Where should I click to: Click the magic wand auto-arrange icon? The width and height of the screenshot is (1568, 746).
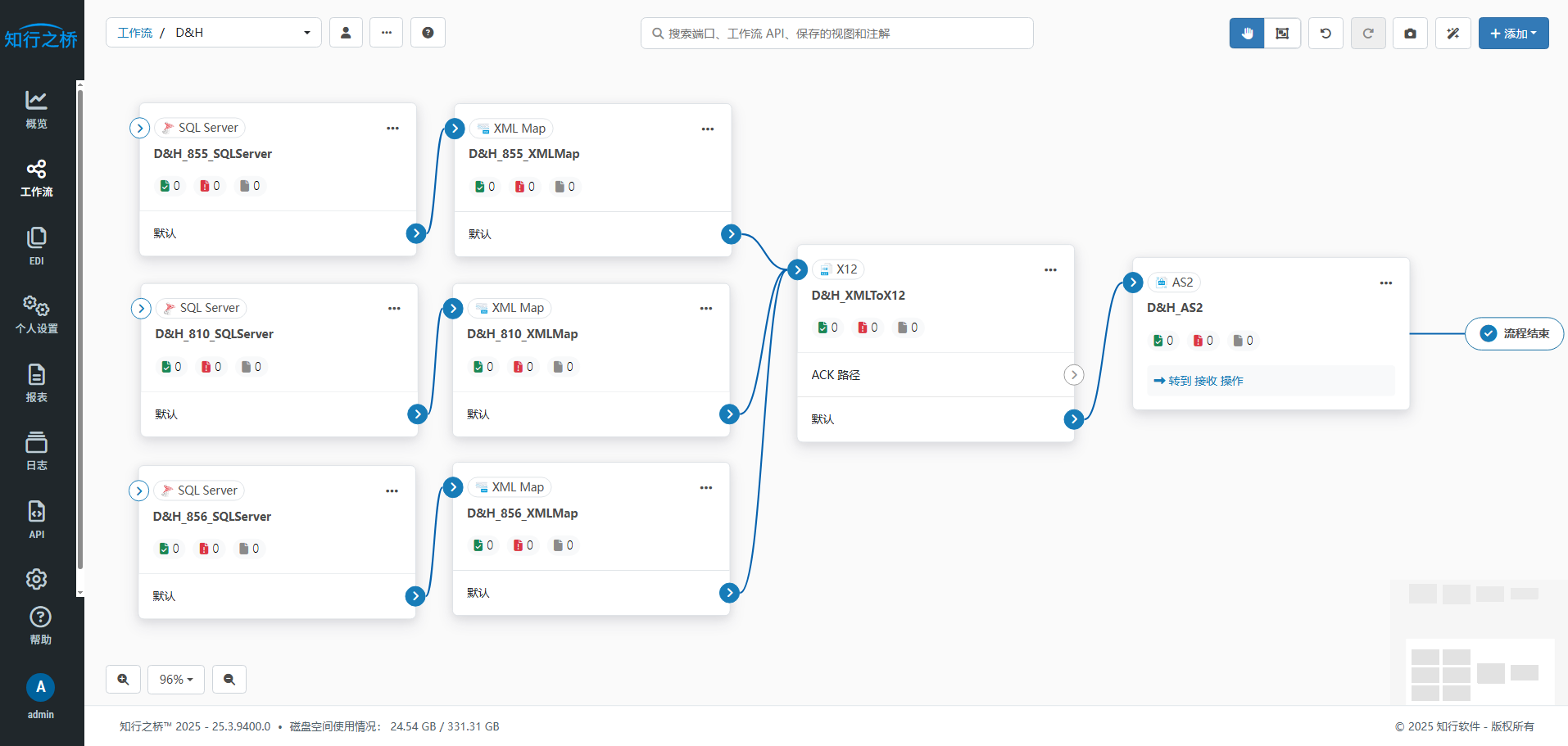1452,34
